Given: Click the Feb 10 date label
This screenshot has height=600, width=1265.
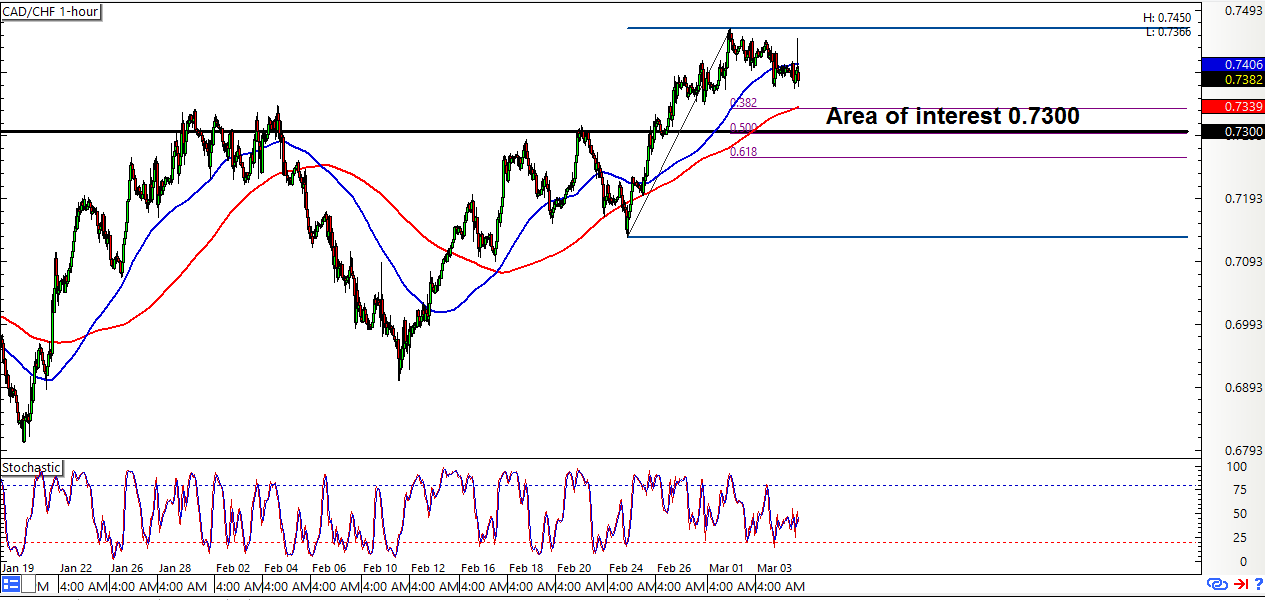Looking at the screenshot, I should pyautogui.click(x=379, y=567).
